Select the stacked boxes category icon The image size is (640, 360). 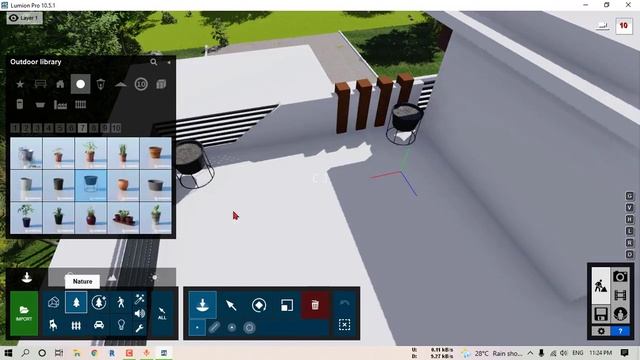(x=161, y=84)
